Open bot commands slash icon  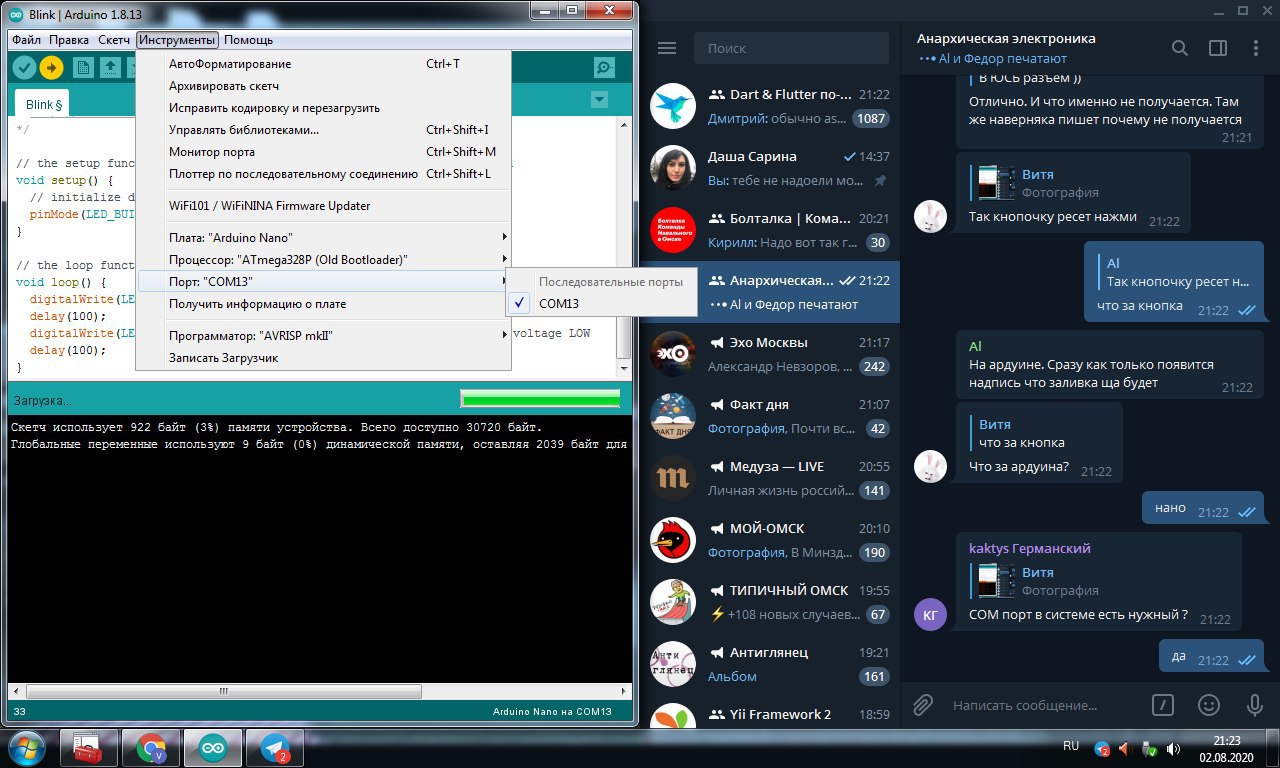point(1162,705)
